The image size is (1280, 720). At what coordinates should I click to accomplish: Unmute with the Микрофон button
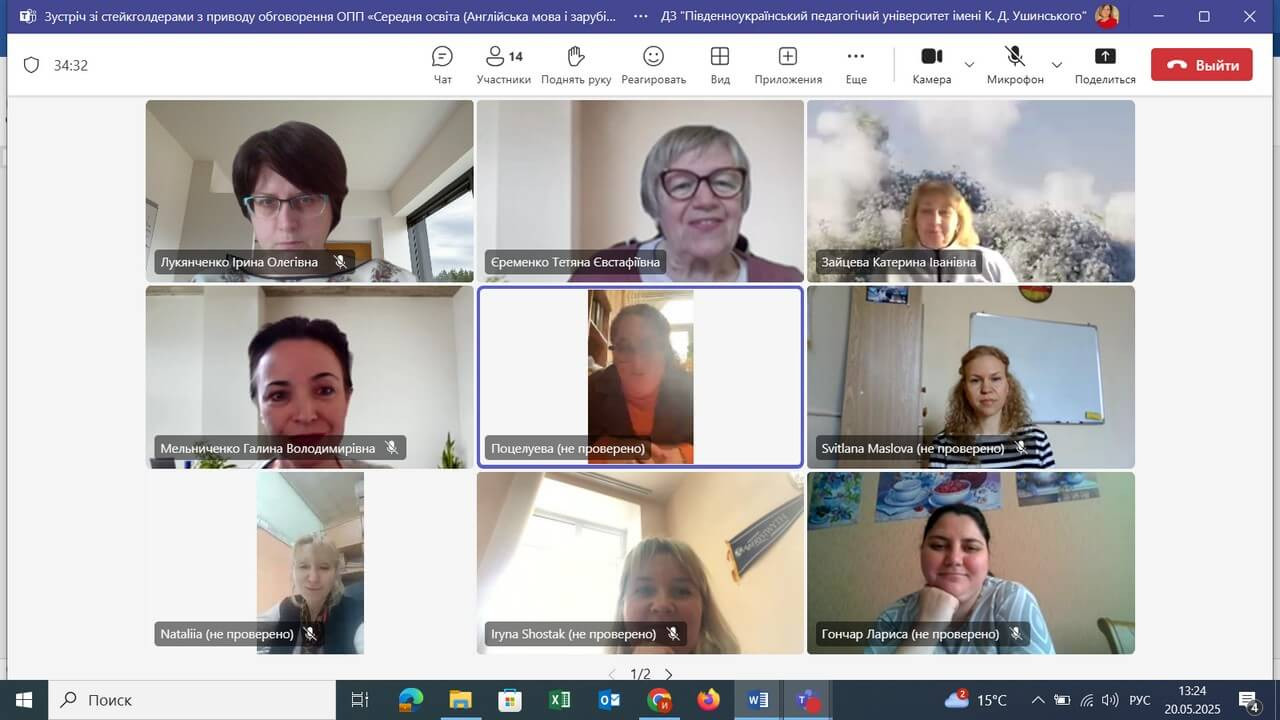[x=1015, y=65]
